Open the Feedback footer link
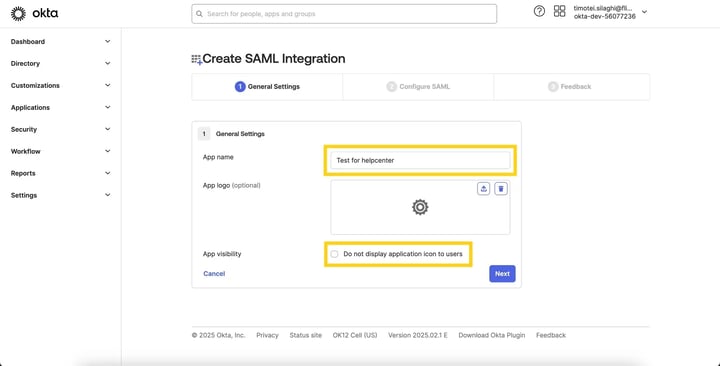 click(551, 335)
